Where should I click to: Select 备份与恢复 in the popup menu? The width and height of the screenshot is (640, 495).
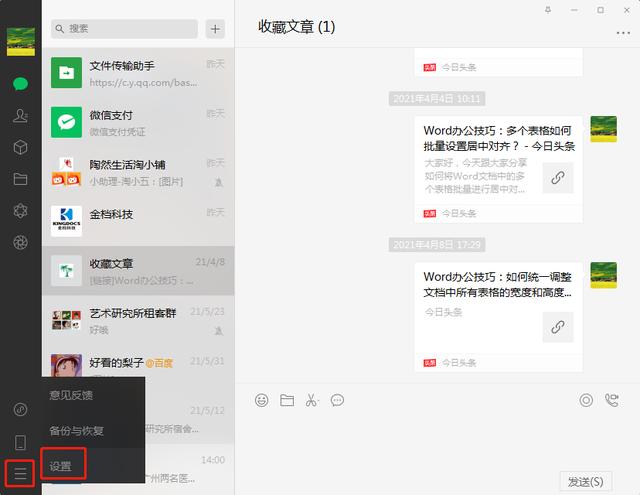[93, 431]
